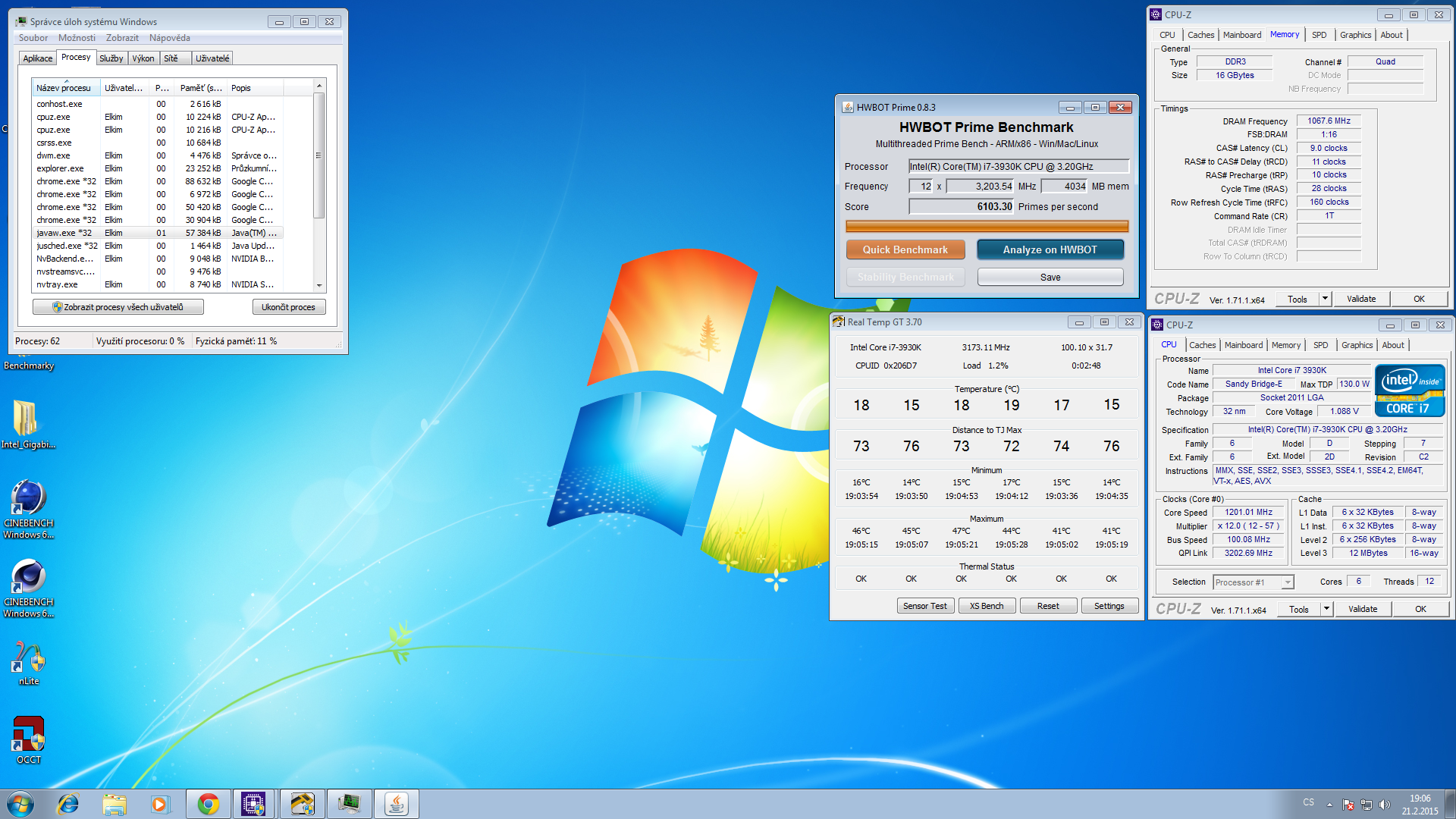The width and height of the screenshot is (1456, 819).
Task: Click the process list scrollbar down arrow
Action: coord(319,285)
